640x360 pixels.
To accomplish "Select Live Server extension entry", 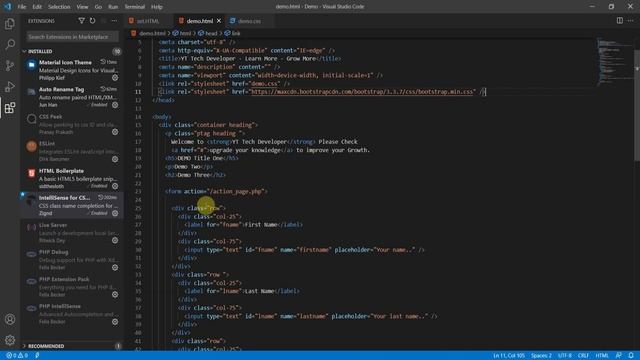I will point(72,232).
